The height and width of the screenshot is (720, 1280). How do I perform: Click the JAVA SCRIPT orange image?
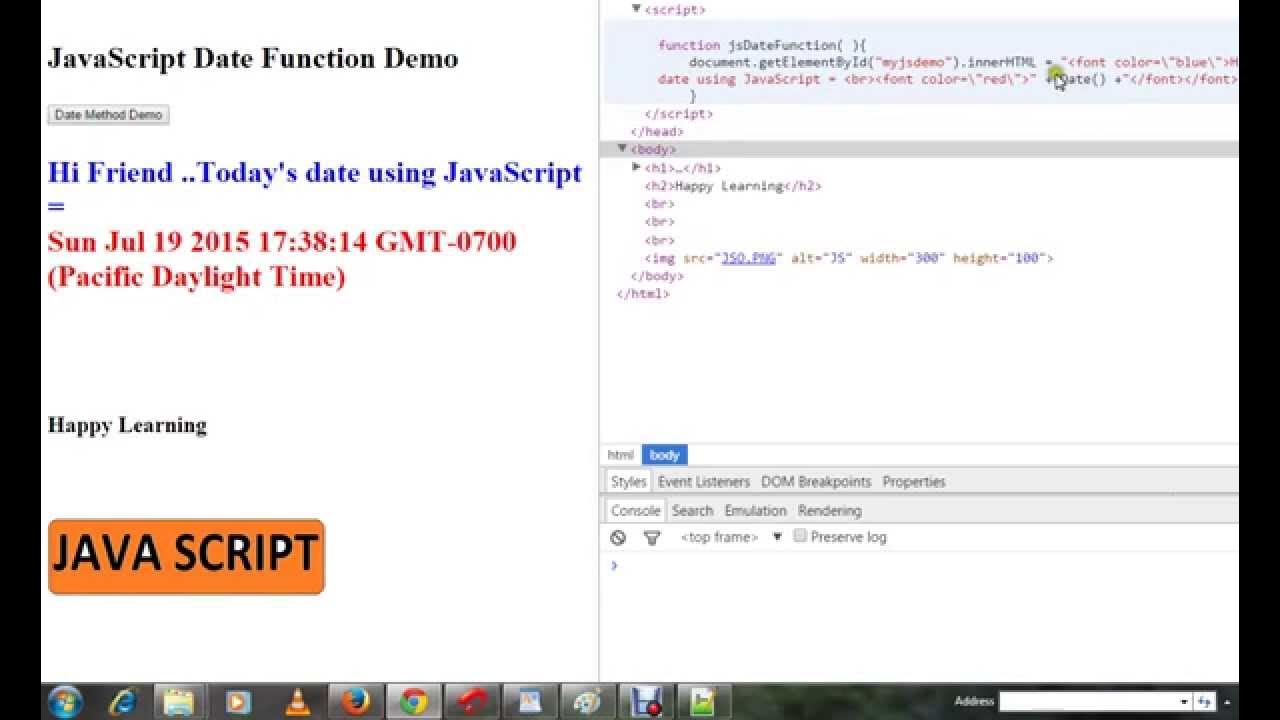186,556
